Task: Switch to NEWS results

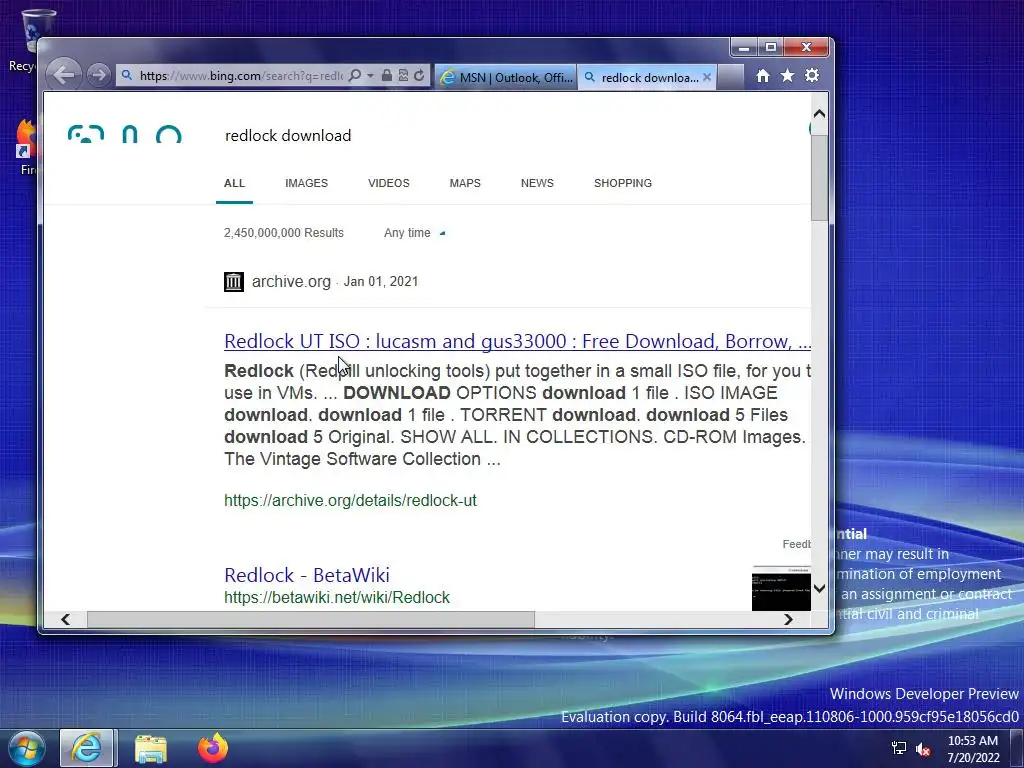Action: (x=537, y=183)
